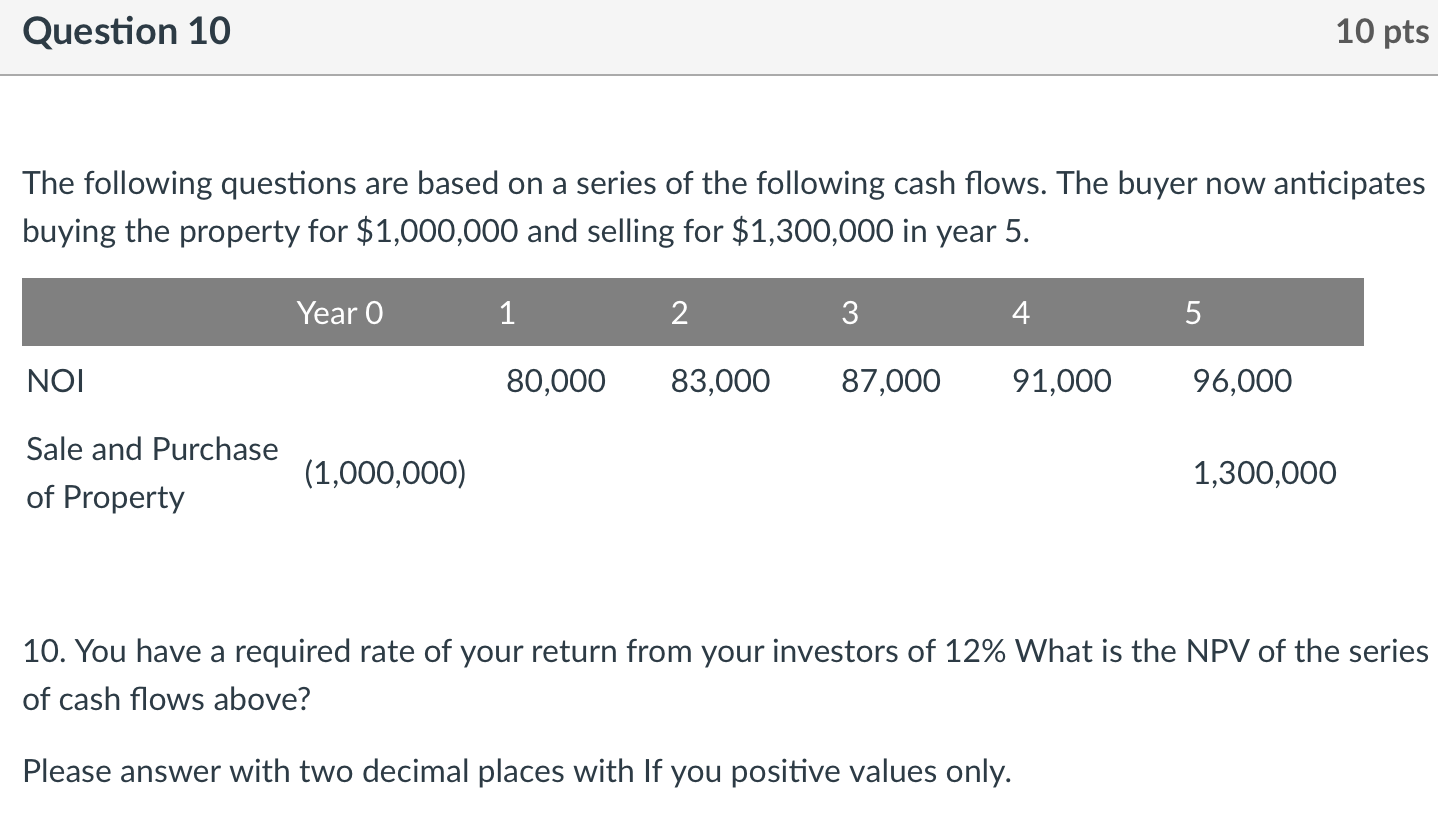Select the year 3 column header
Viewport: 1438px width, 820px height.
point(850,314)
